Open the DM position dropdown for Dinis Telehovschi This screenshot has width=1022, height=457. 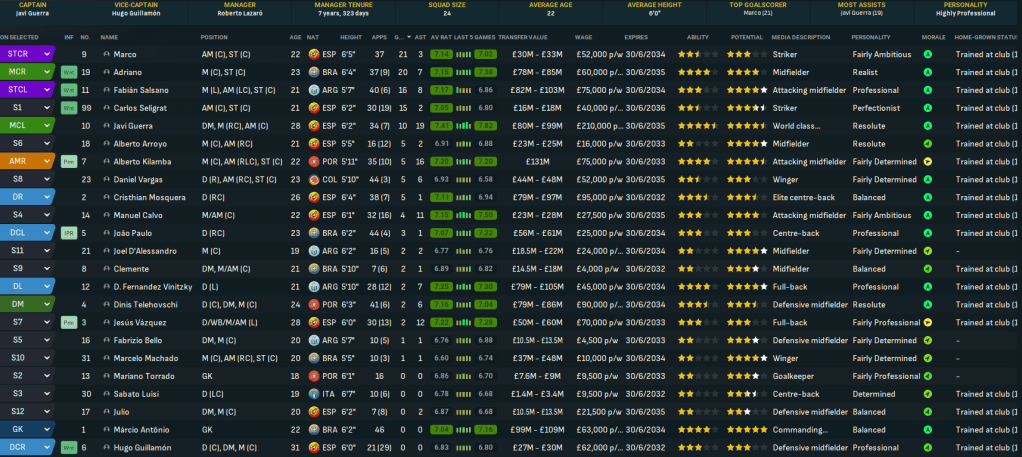click(x=46, y=305)
